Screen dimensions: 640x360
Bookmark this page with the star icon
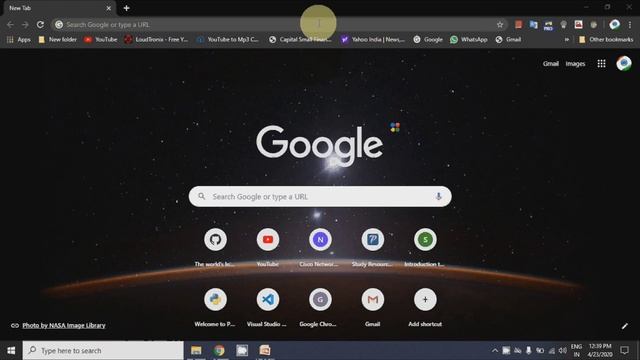pyautogui.click(x=500, y=24)
